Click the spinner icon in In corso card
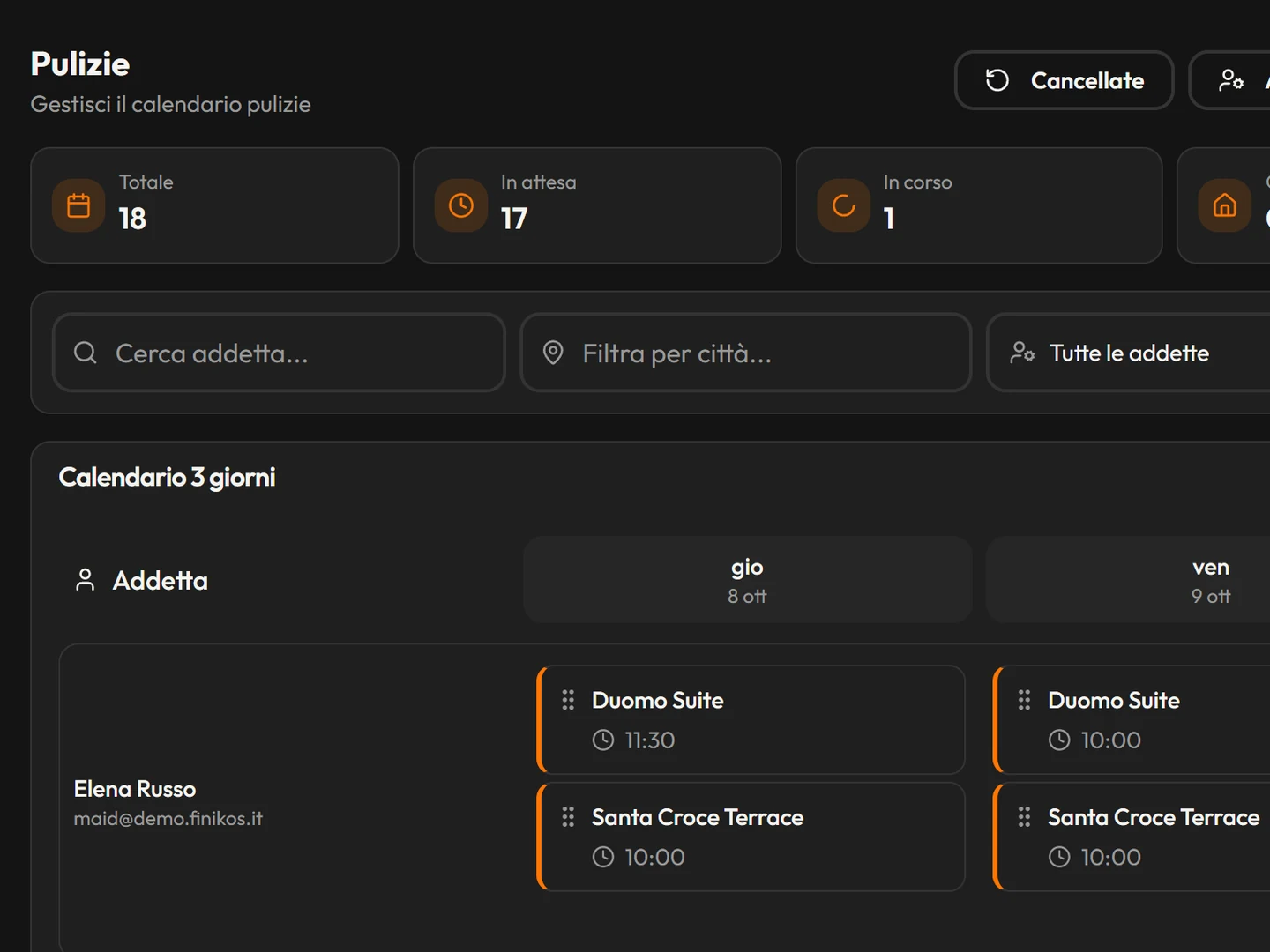 (x=844, y=205)
